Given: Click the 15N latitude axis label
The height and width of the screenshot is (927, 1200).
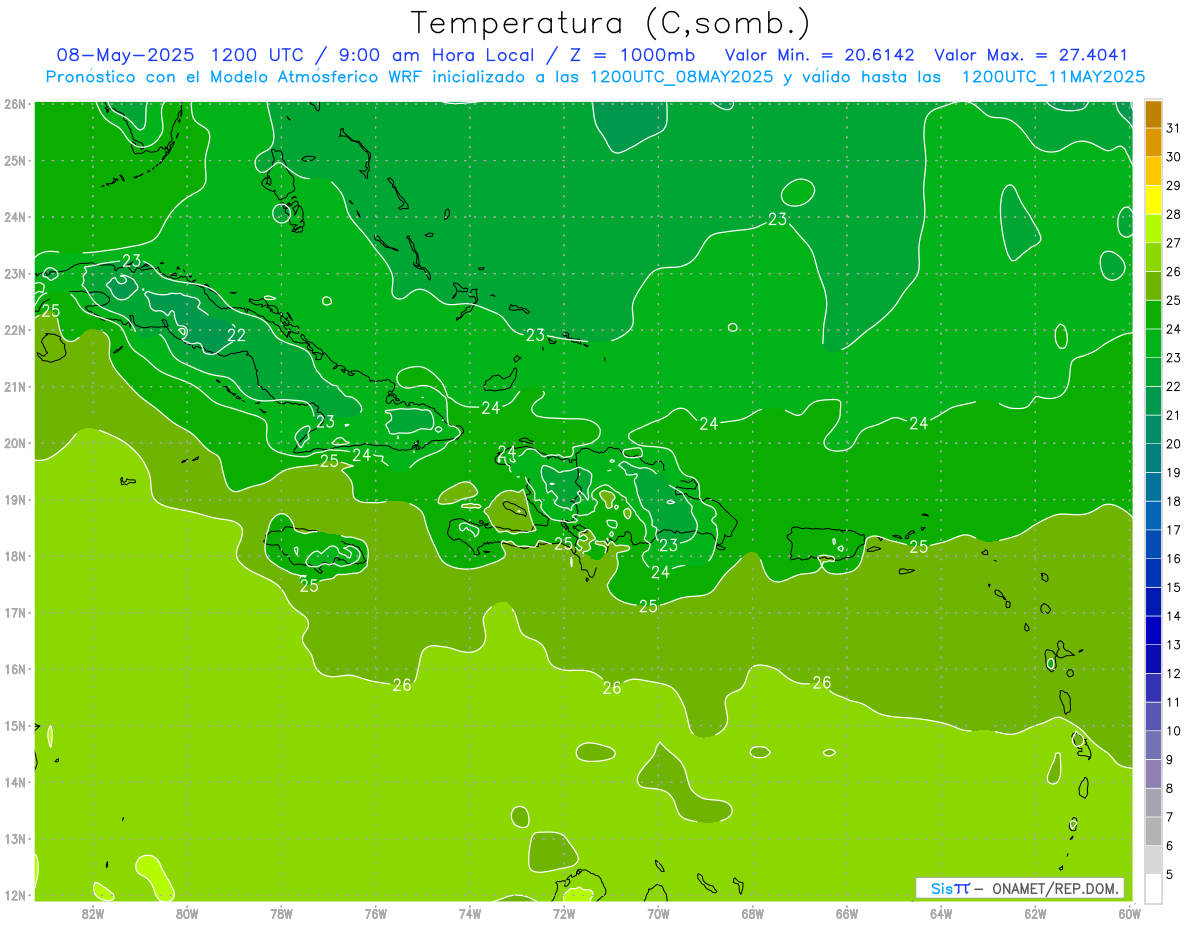Looking at the screenshot, I should coord(15,725).
